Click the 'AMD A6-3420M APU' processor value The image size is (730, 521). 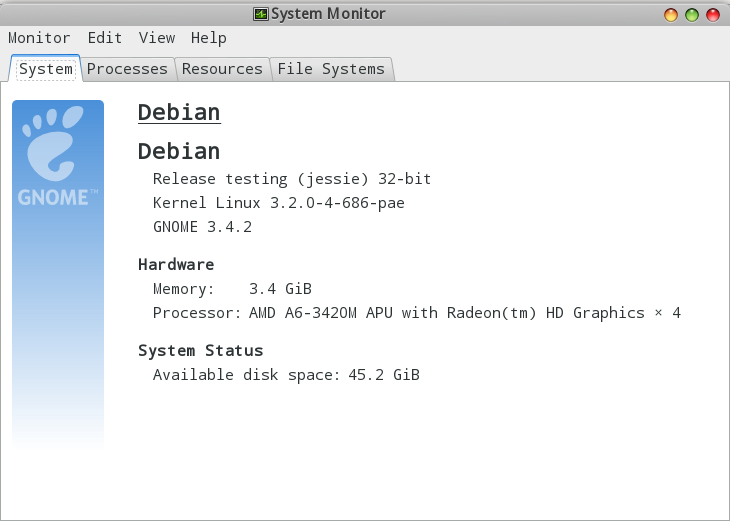pyautogui.click(x=465, y=313)
